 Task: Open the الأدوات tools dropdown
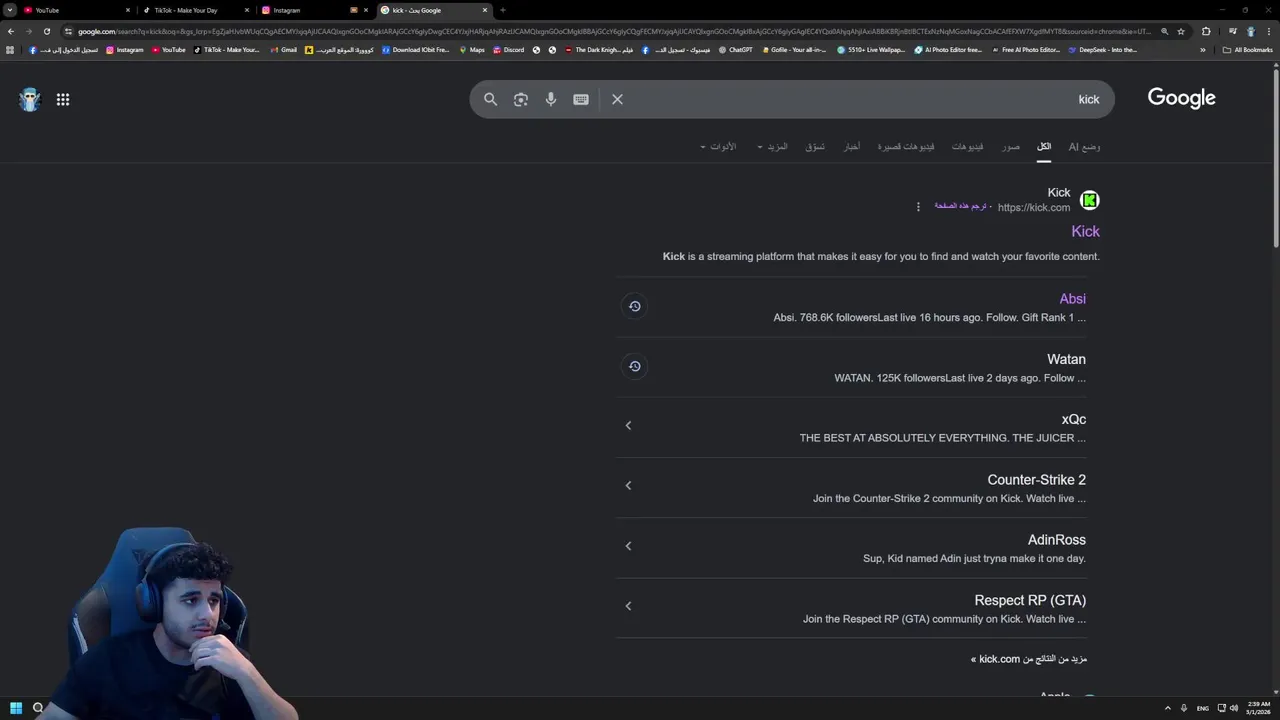click(x=718, y=147)
